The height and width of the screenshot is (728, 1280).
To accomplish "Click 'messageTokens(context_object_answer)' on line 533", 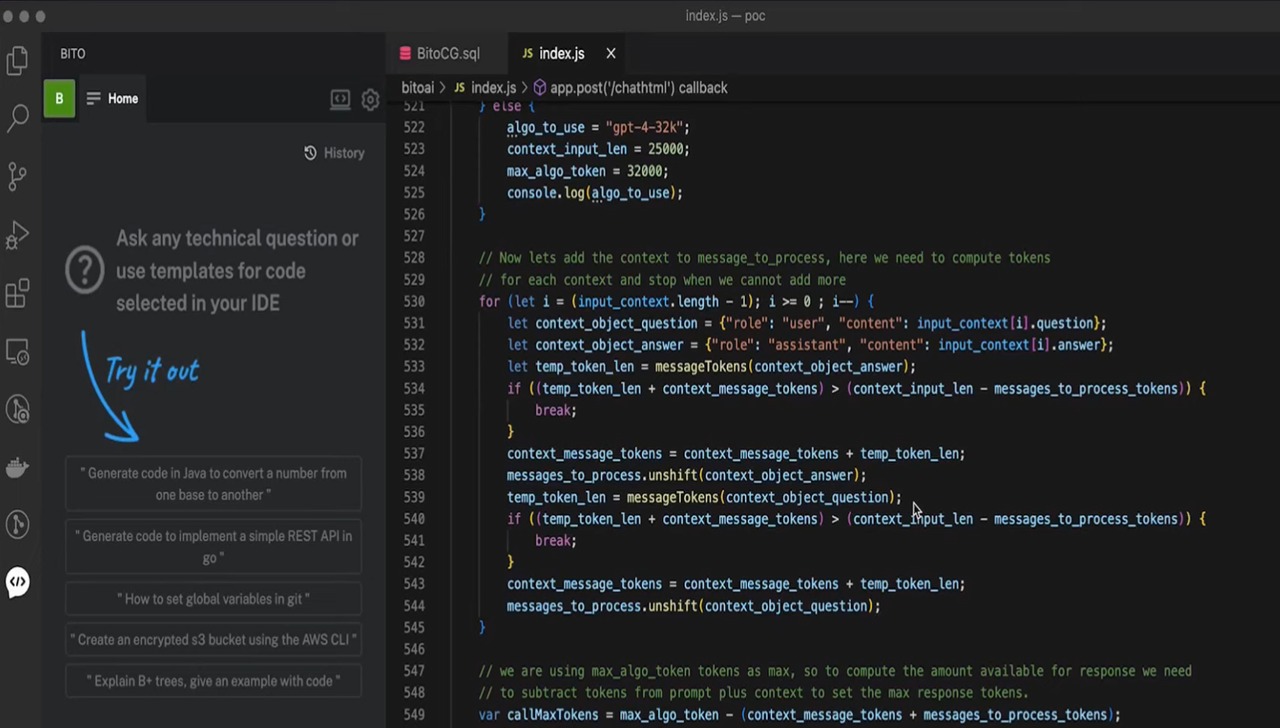I will (x=781, y=367).
